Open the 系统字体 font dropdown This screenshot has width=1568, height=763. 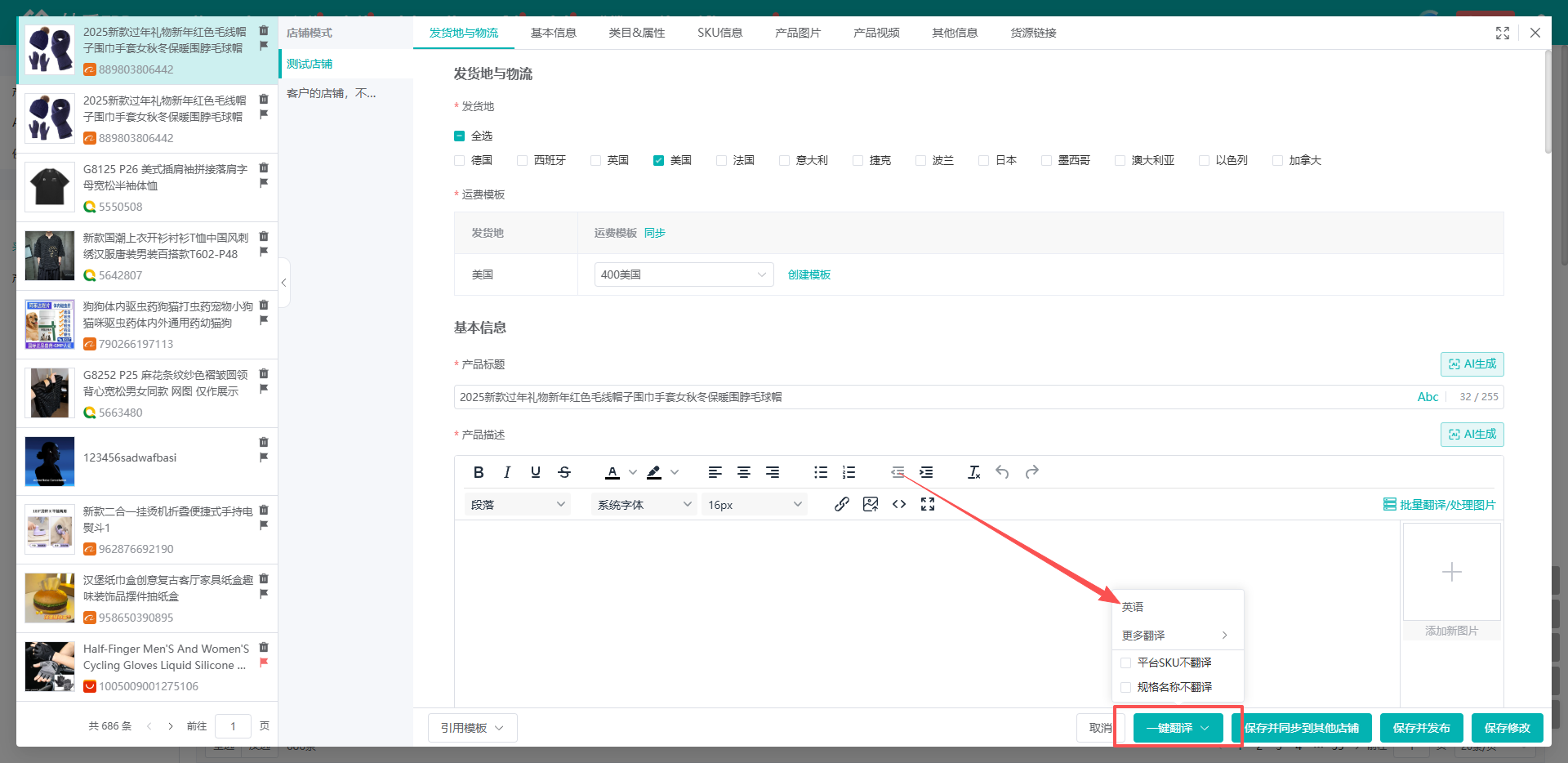pyautogui.click(x=644, y=505)
